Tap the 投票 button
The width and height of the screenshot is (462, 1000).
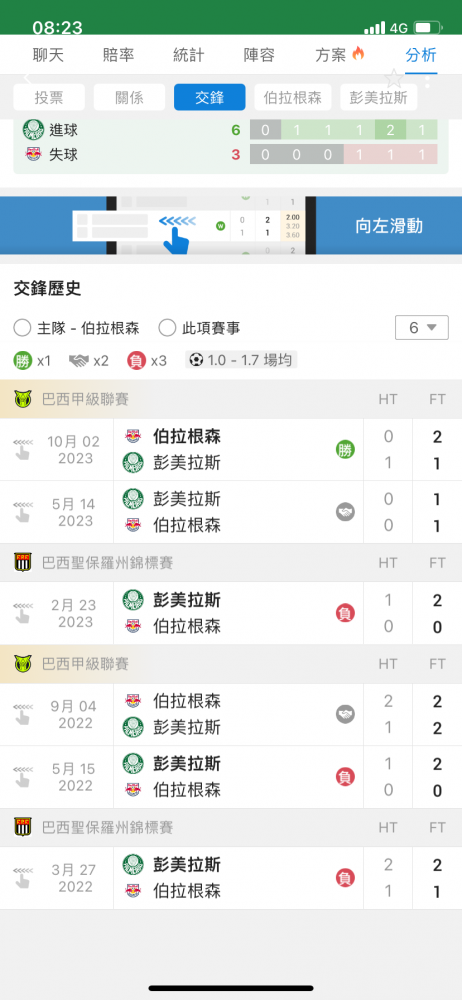pyautogui.click(x=49, y=98)
